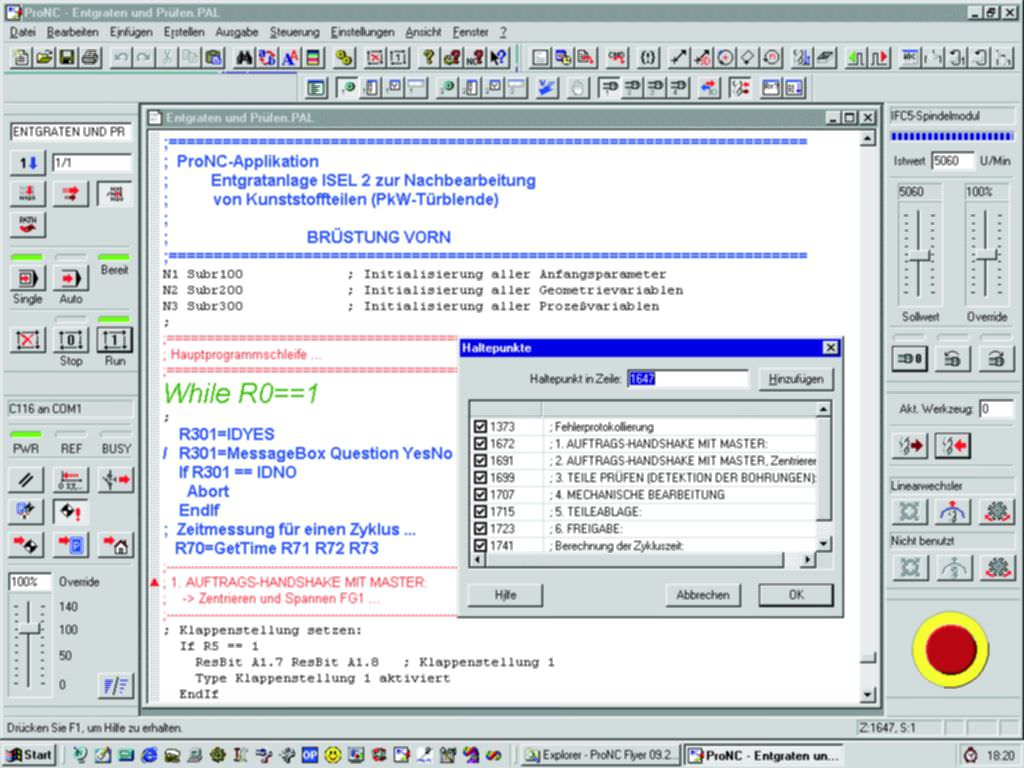Click the tool change-in icon below Akt. Werkzeug
This screenshot has height=768, width=1024.
(x=953, y=446)
